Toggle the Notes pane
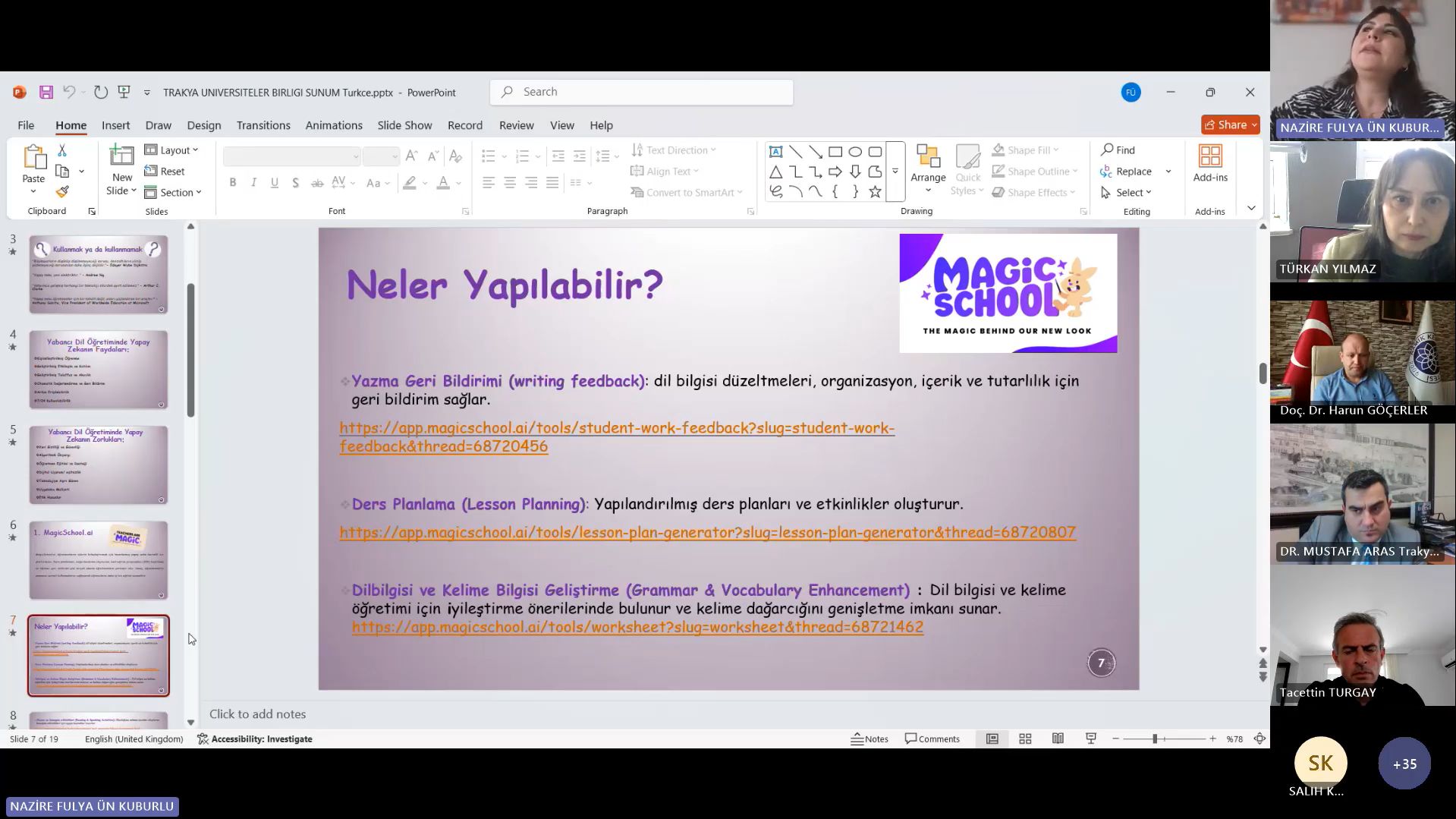Screen dimensions: 1456x819 (870, 739)
